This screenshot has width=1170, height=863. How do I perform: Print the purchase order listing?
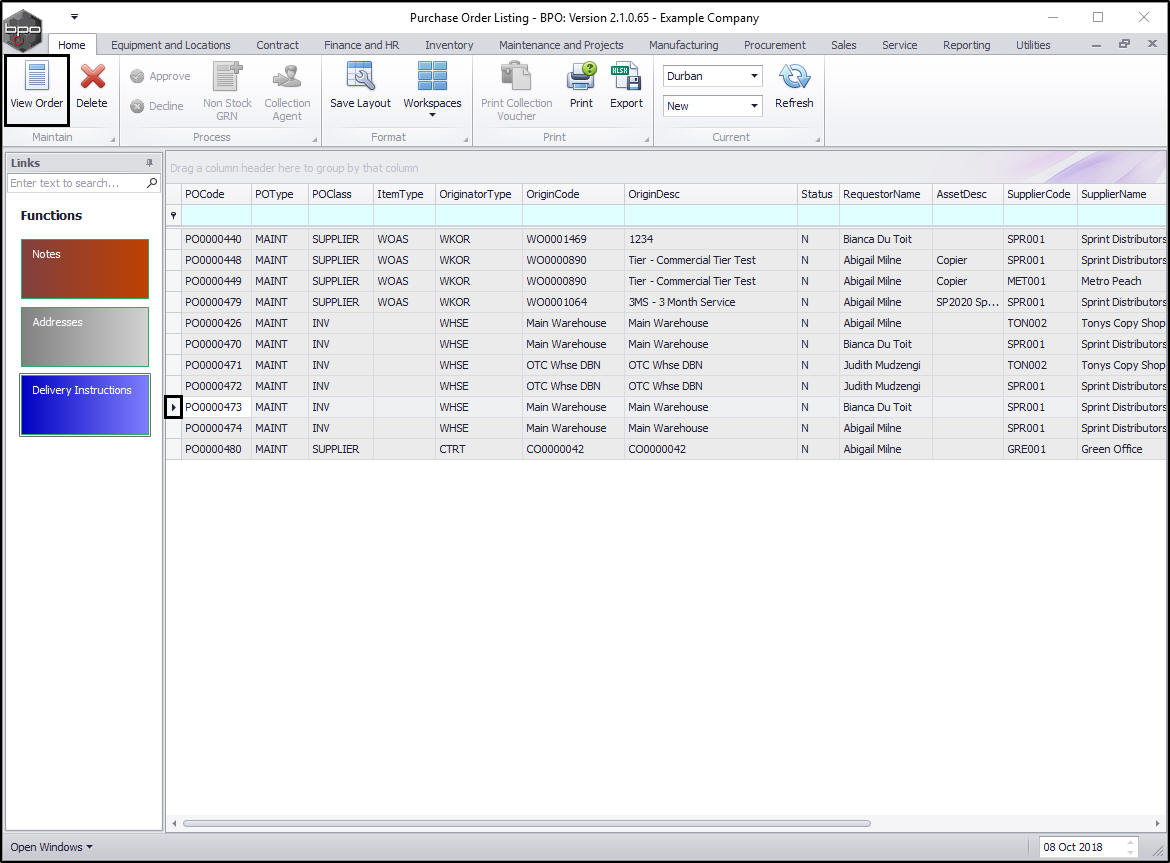[581, 87]
